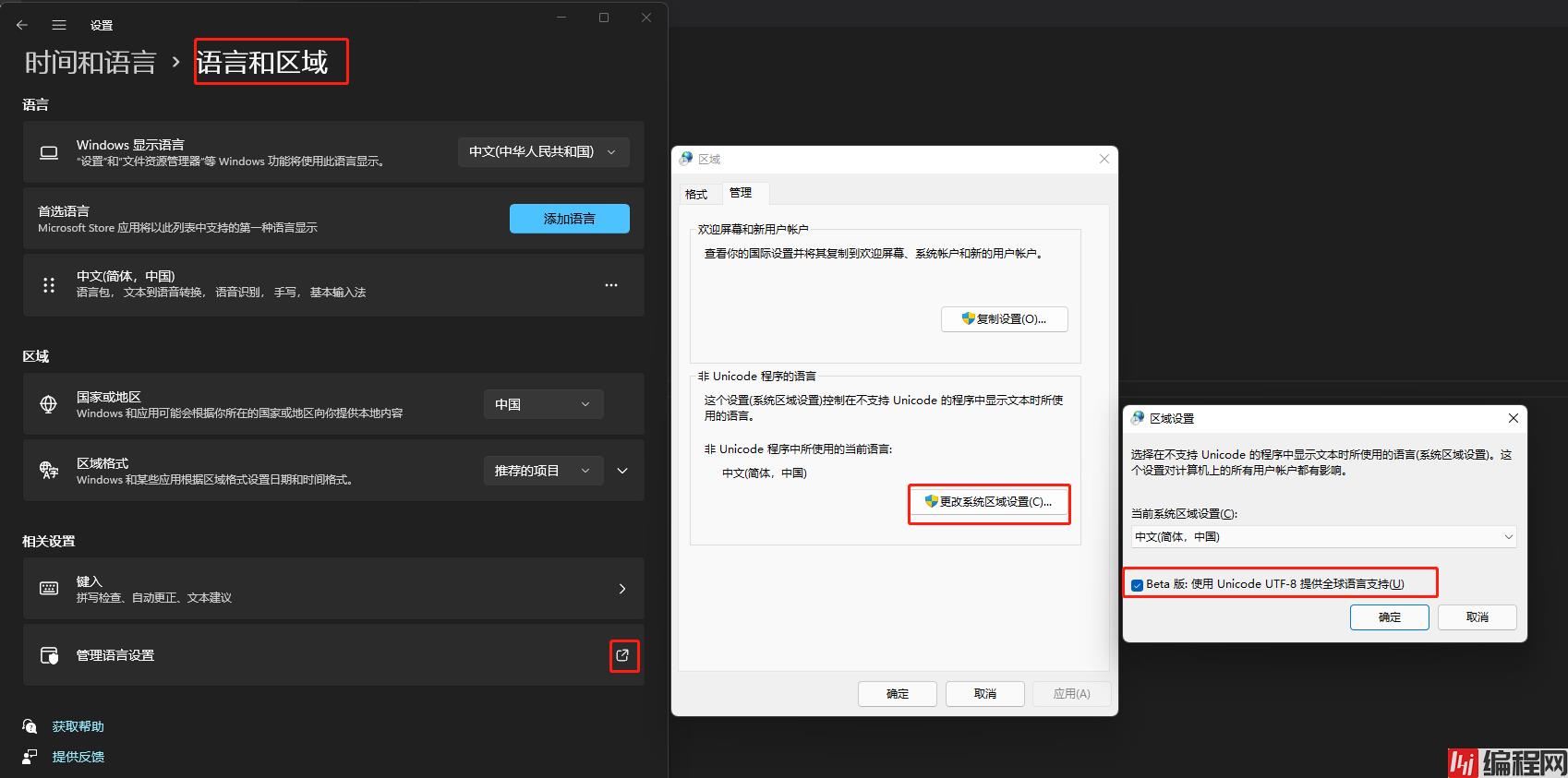The height and width of the screenshot is (778, 1568).
Task: Click the keyboard icon next to 键入
Action: click(x=49, y=589)
